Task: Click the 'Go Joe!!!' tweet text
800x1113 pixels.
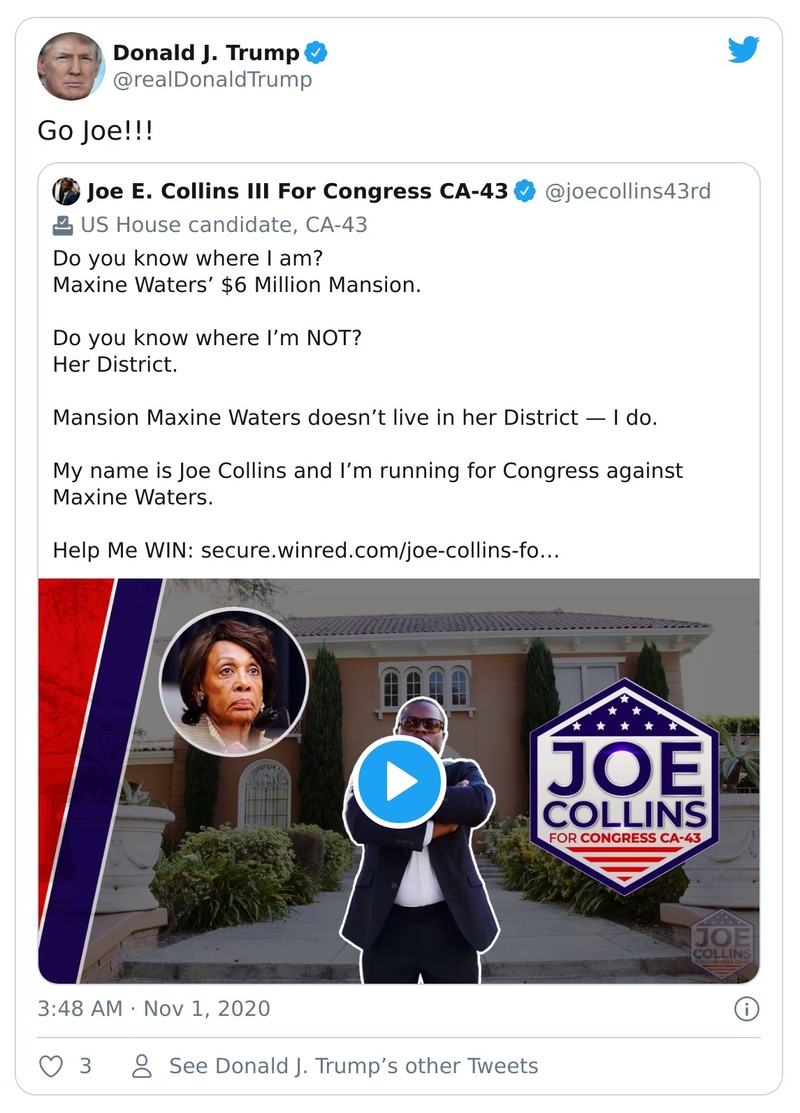Action: [95, 131]
